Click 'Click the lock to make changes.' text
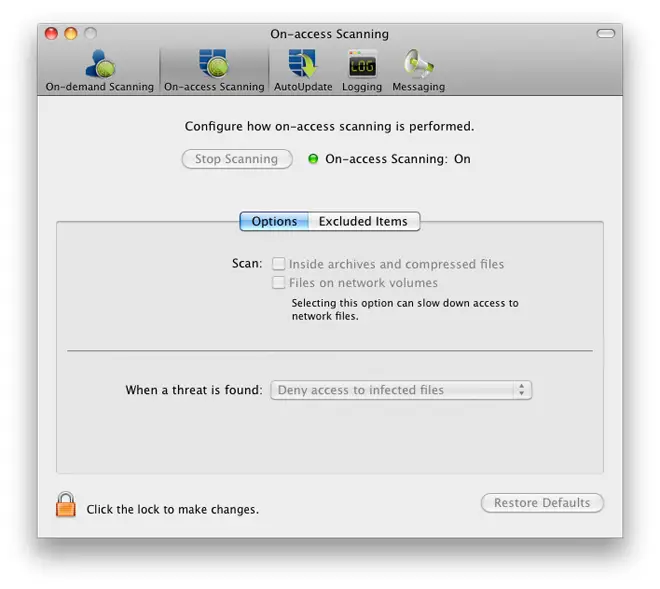The width and height of the screenshot is (660, 589). [x=173, y=509]
